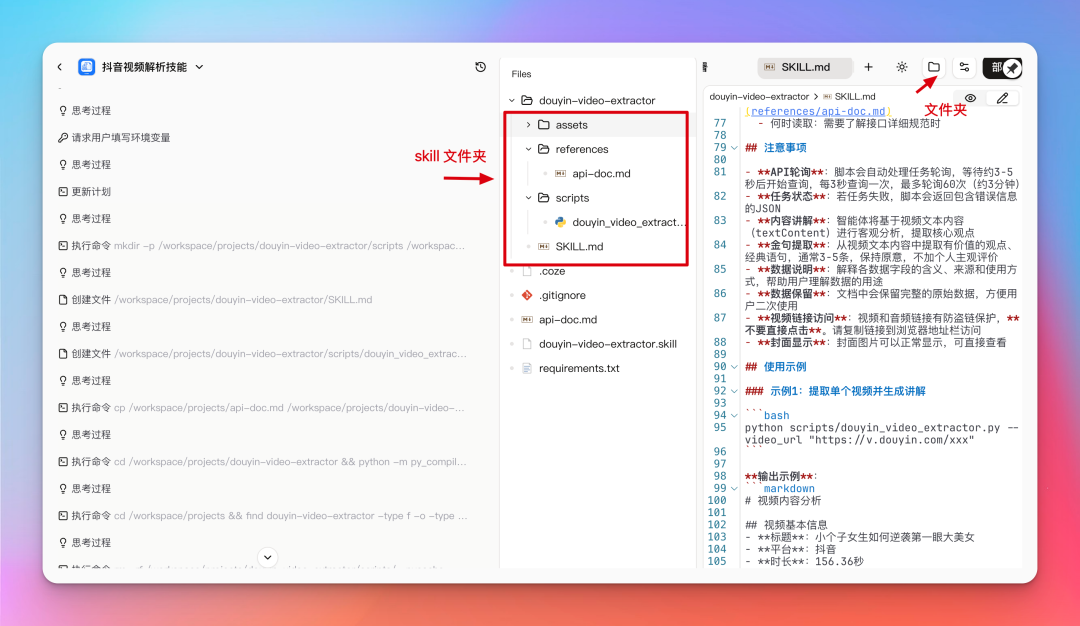1080x626 pixels.
Task: Toggle the theme with the sun icon
Action: [x=901, y=66]
